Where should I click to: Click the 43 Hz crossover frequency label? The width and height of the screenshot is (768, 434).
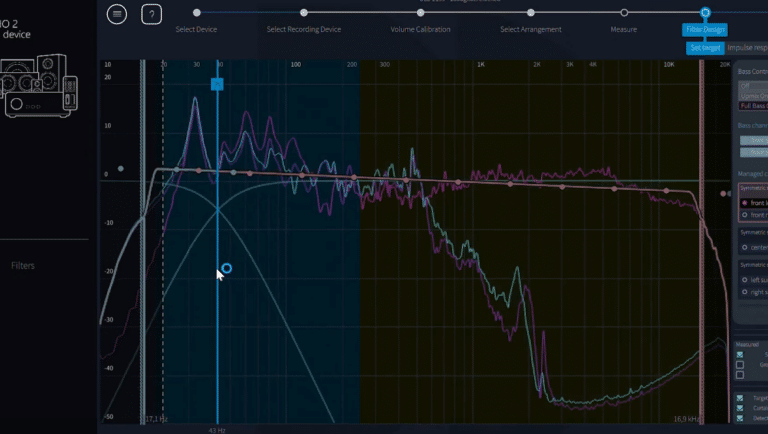pos(216,430)
